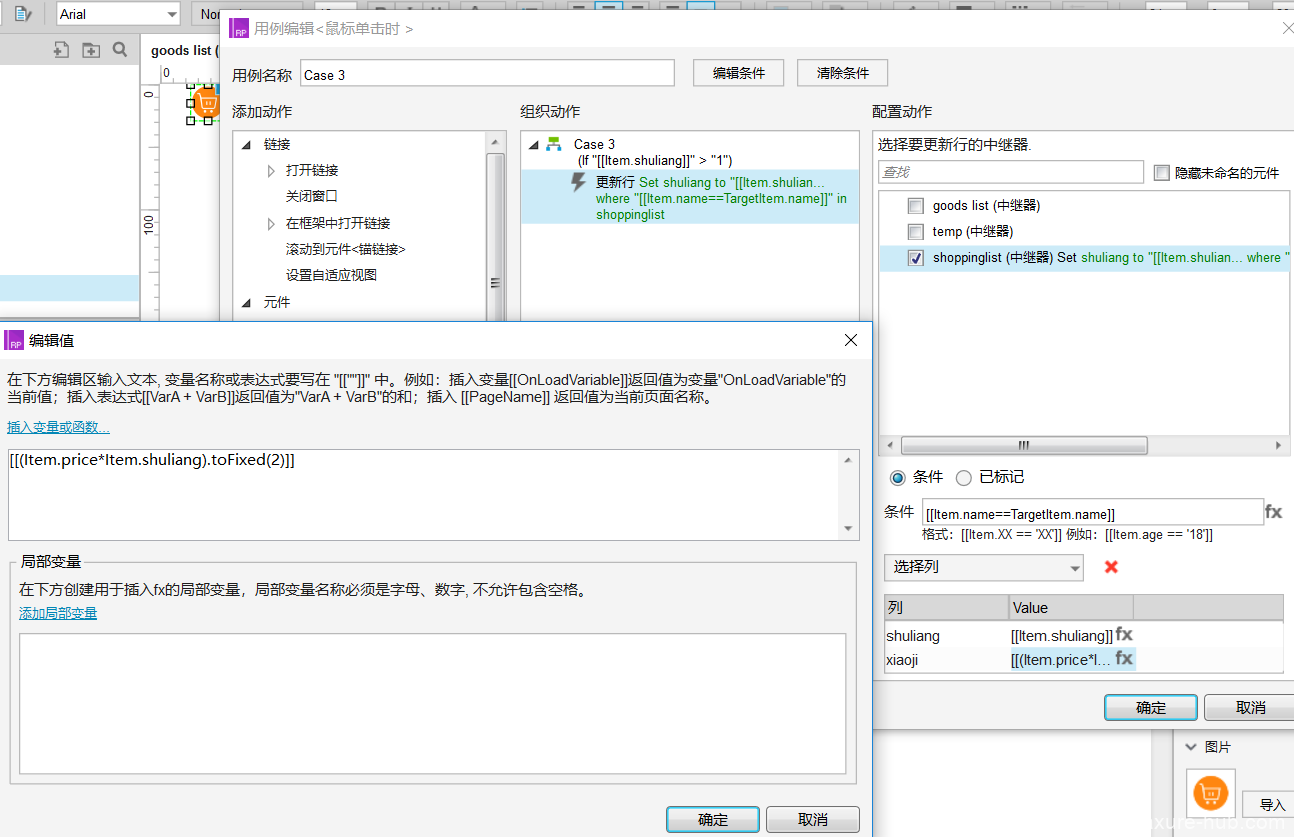Click the 列 column header
Image resolution: width=1294 pixels, height=837 pixels.
pyautogui.click(x=946, y=608)
